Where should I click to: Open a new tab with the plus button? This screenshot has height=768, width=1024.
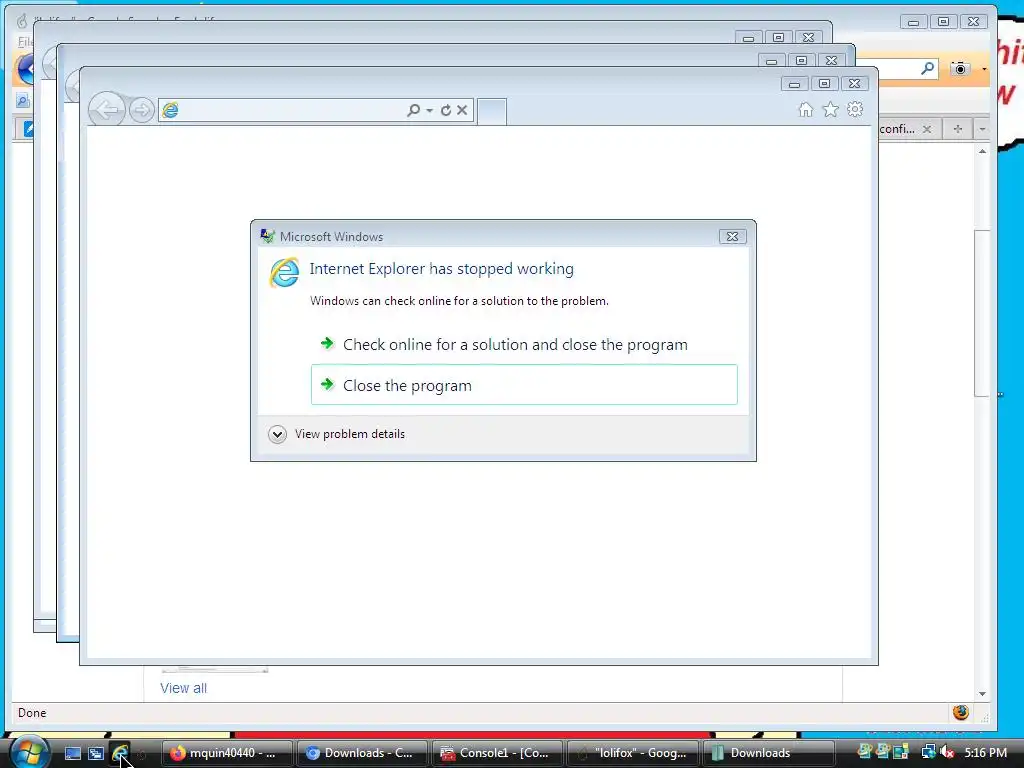pyautogui.click(x=957, y=129)
